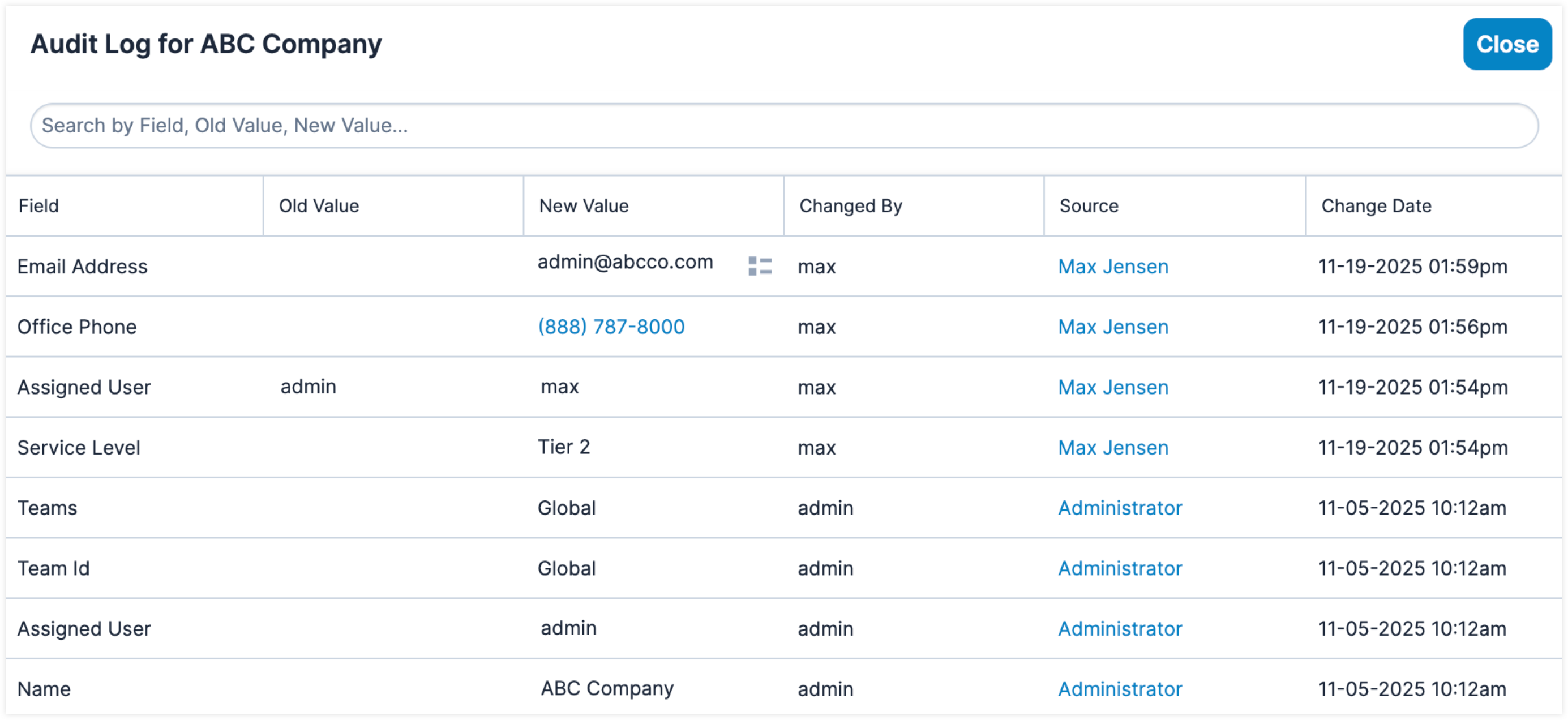Select the admin@abcco.com new value cell
1568x720 pixels.
625,262
